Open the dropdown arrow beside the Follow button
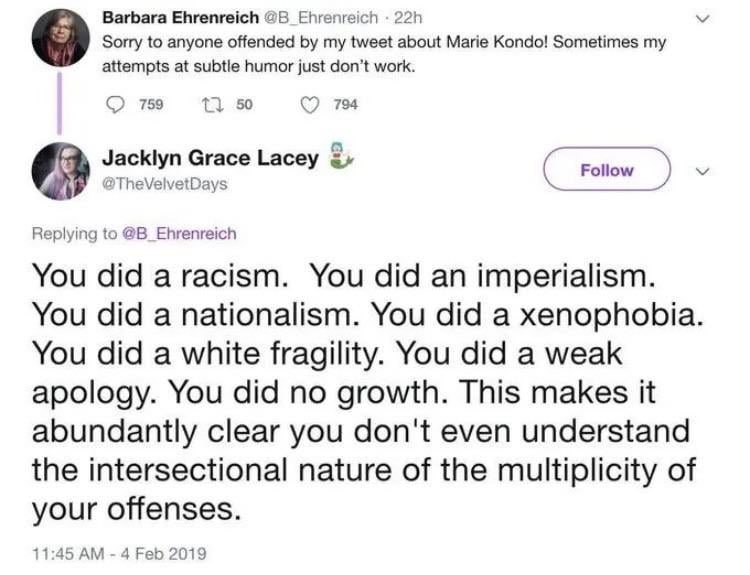750x575 pixels. [x=702, y=170]
